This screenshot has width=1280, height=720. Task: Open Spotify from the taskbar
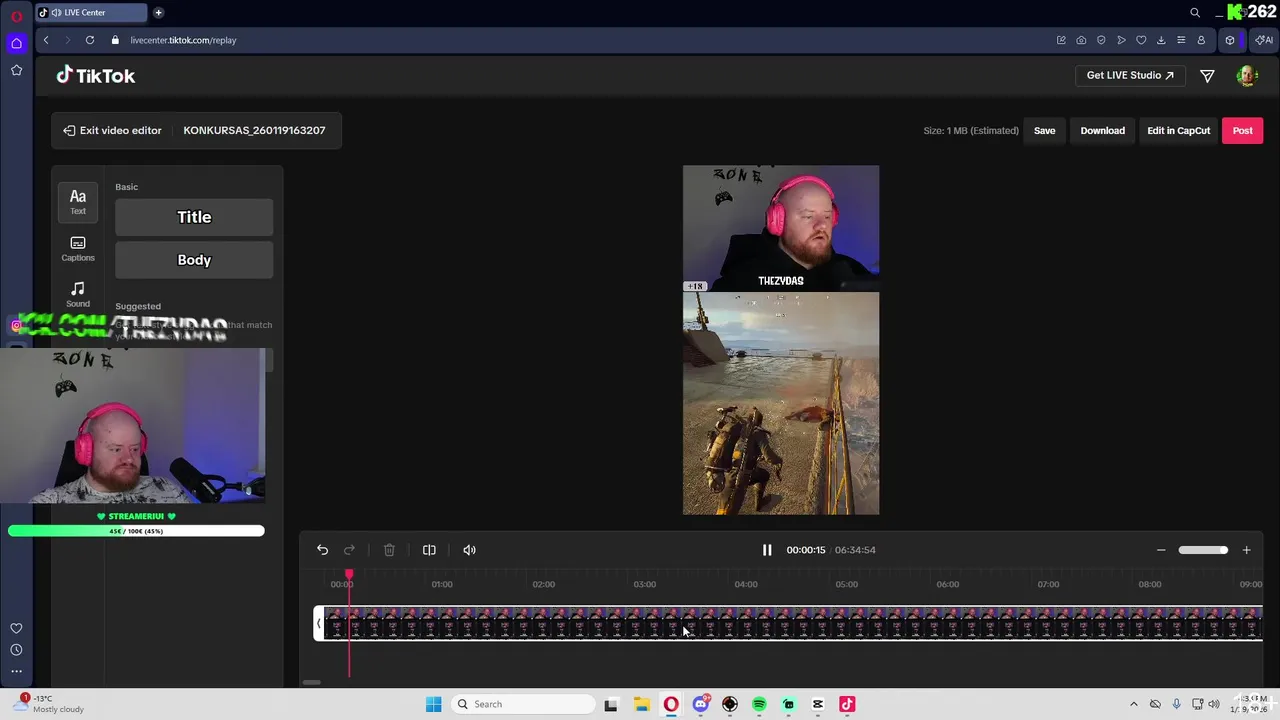[x=759, y=704]
